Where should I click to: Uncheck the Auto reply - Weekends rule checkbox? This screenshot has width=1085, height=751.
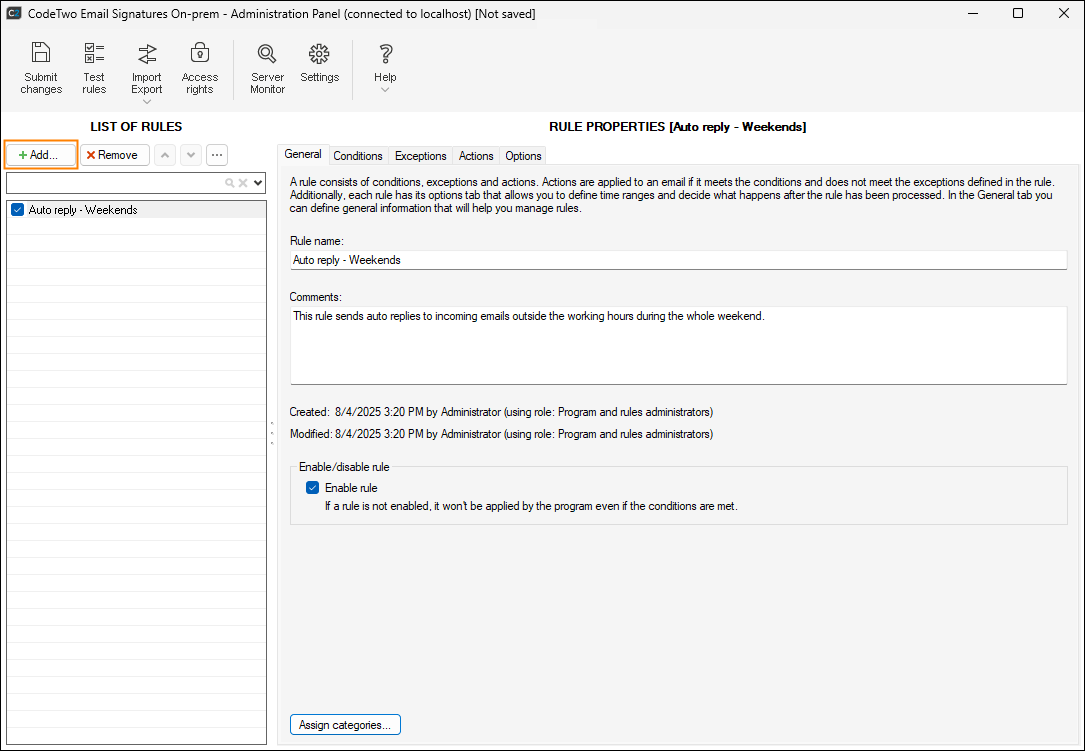[x=17, y=210]
